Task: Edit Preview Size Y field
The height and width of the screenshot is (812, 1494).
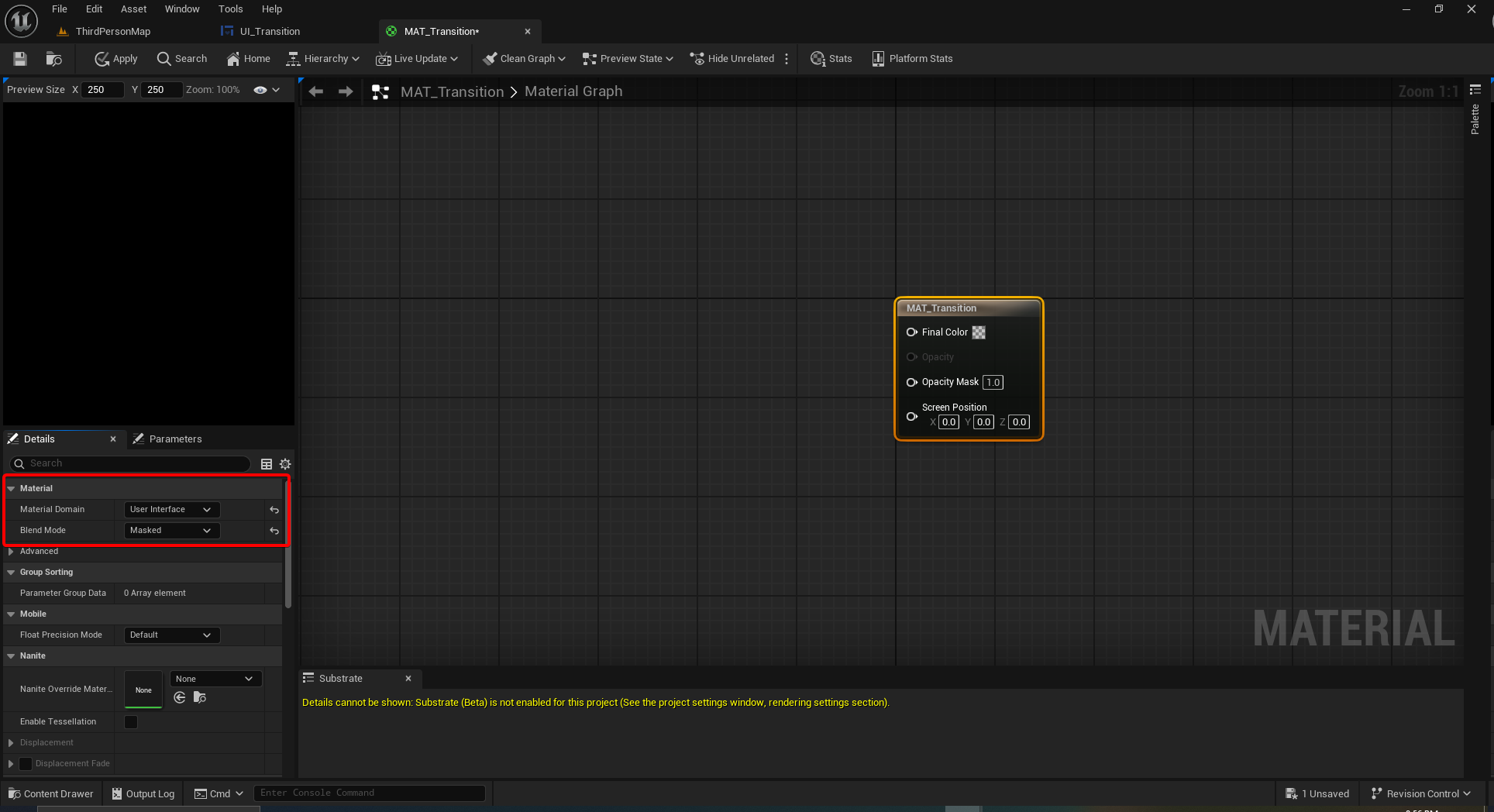Action: coord(162,90)
